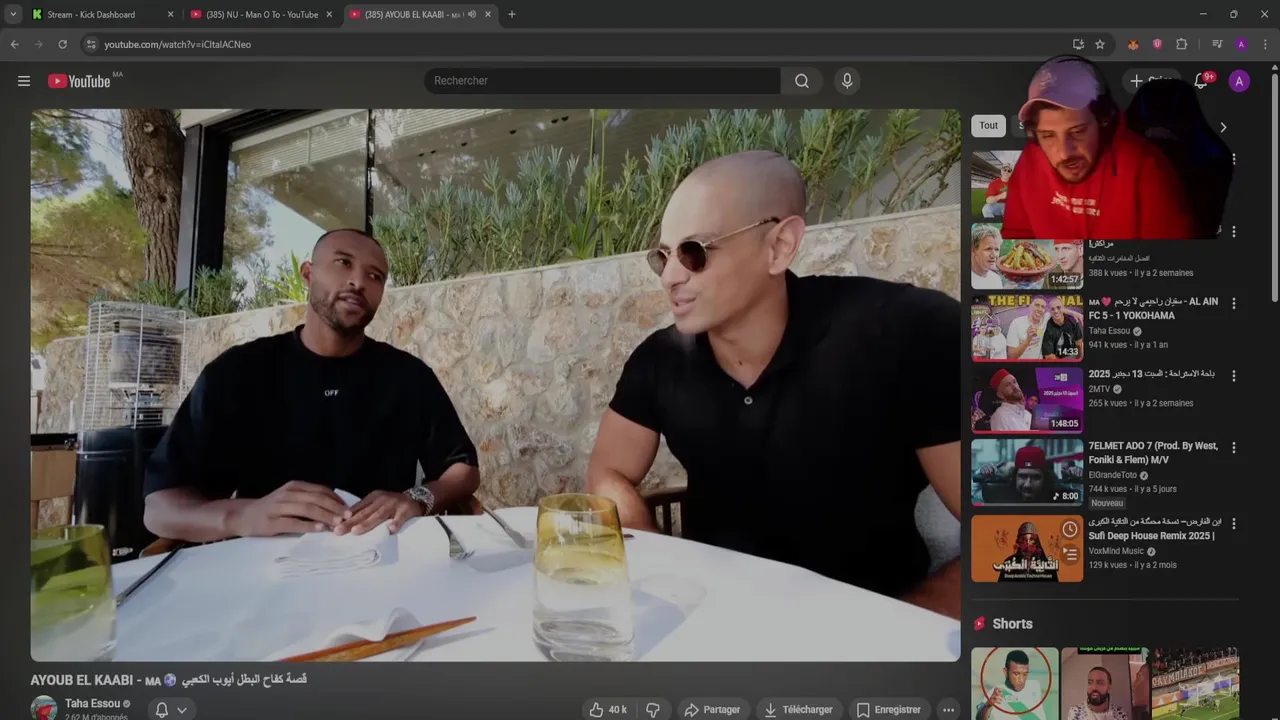Click the Télécharger button
Screen dimensions: 1280x720
click(798, 709)
